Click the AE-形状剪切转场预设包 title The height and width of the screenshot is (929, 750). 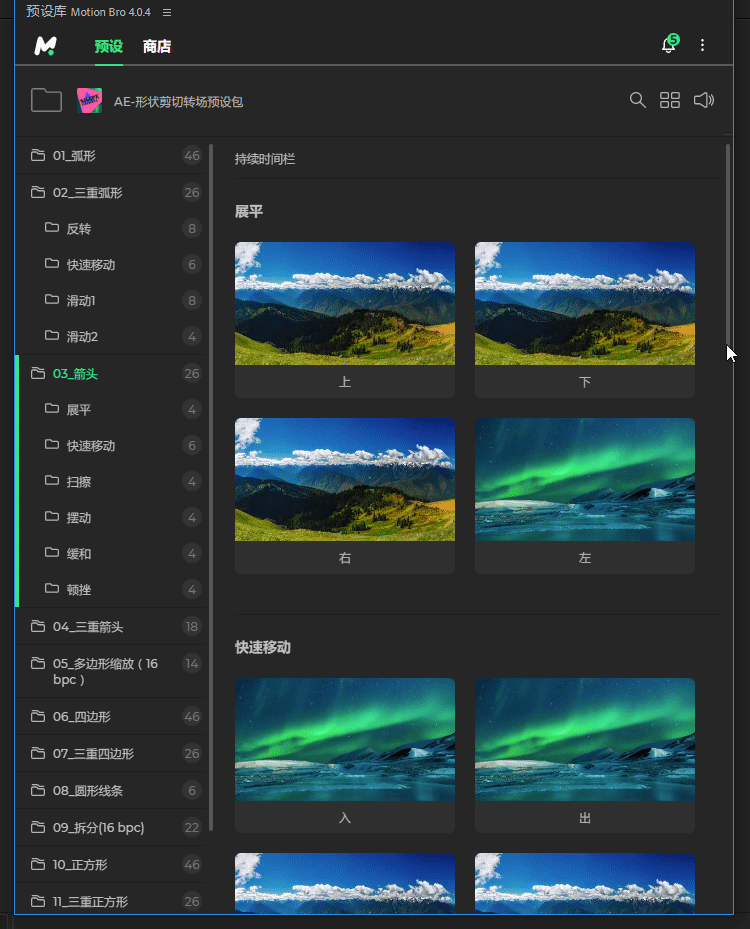coord(178,102)
